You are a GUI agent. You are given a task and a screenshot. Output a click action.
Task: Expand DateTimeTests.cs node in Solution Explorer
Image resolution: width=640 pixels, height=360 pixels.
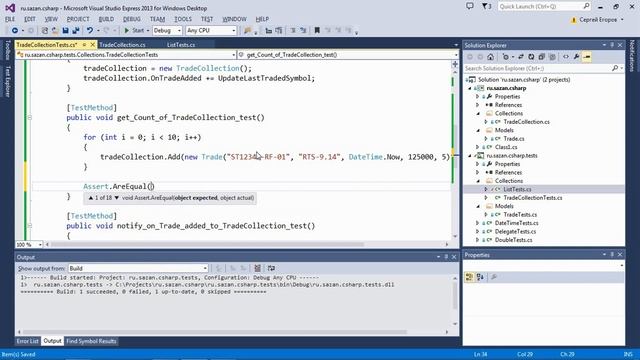478,223
